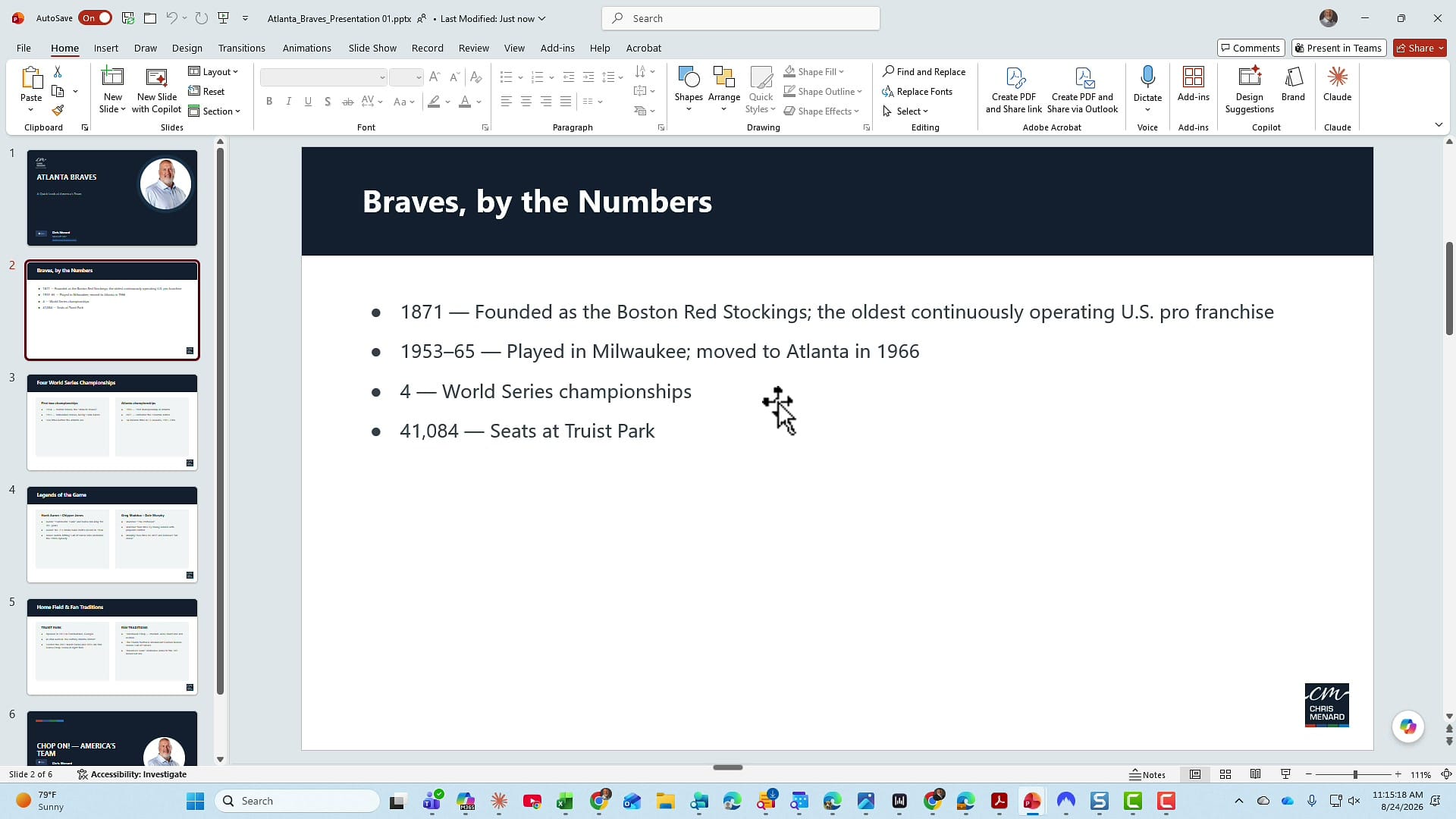Screen dimensions: 1456x819
Task: Adjust the zoom slider handle
Action: click(1355, 774)
